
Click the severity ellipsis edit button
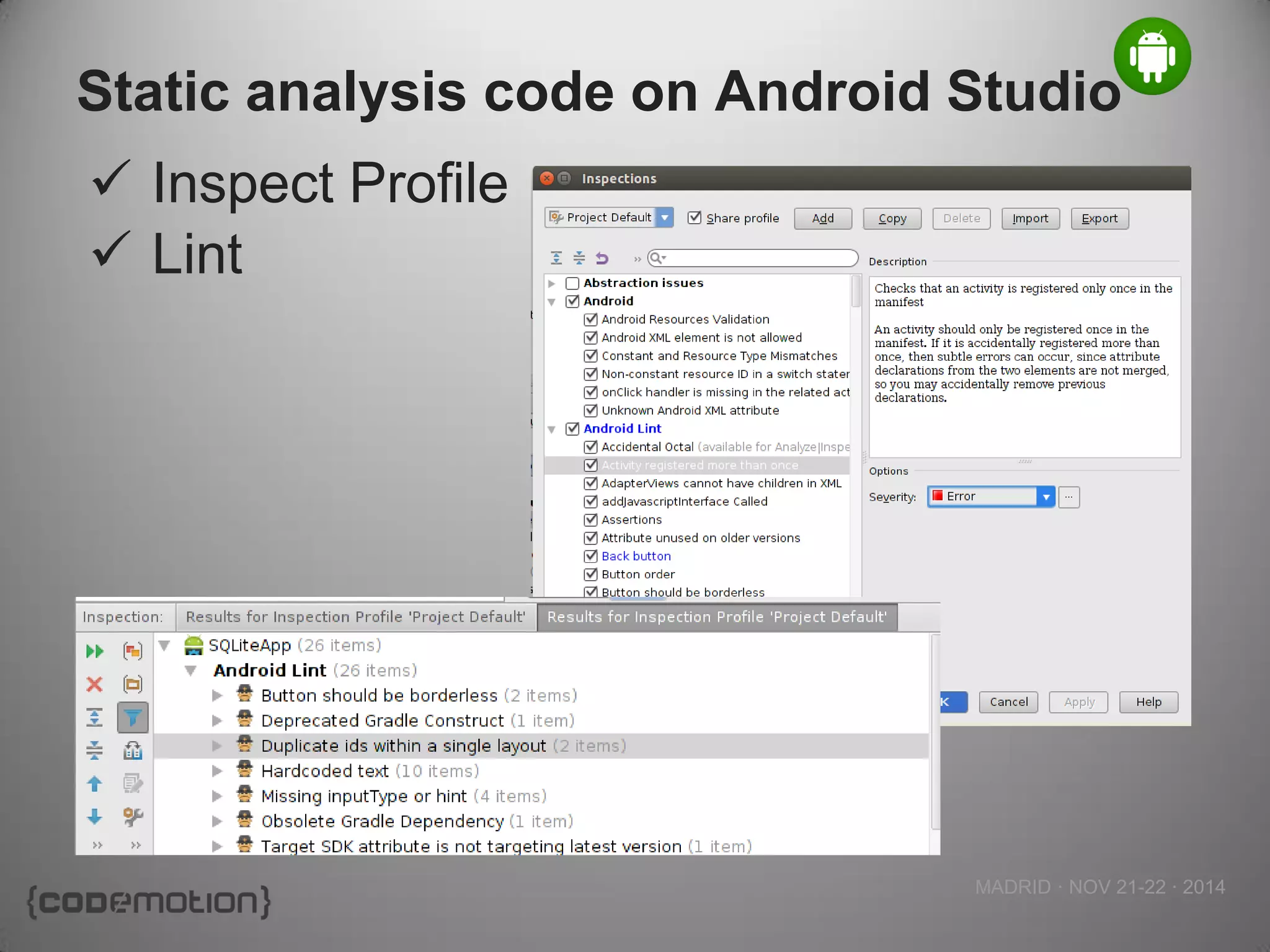click(x=1068, y=497)
